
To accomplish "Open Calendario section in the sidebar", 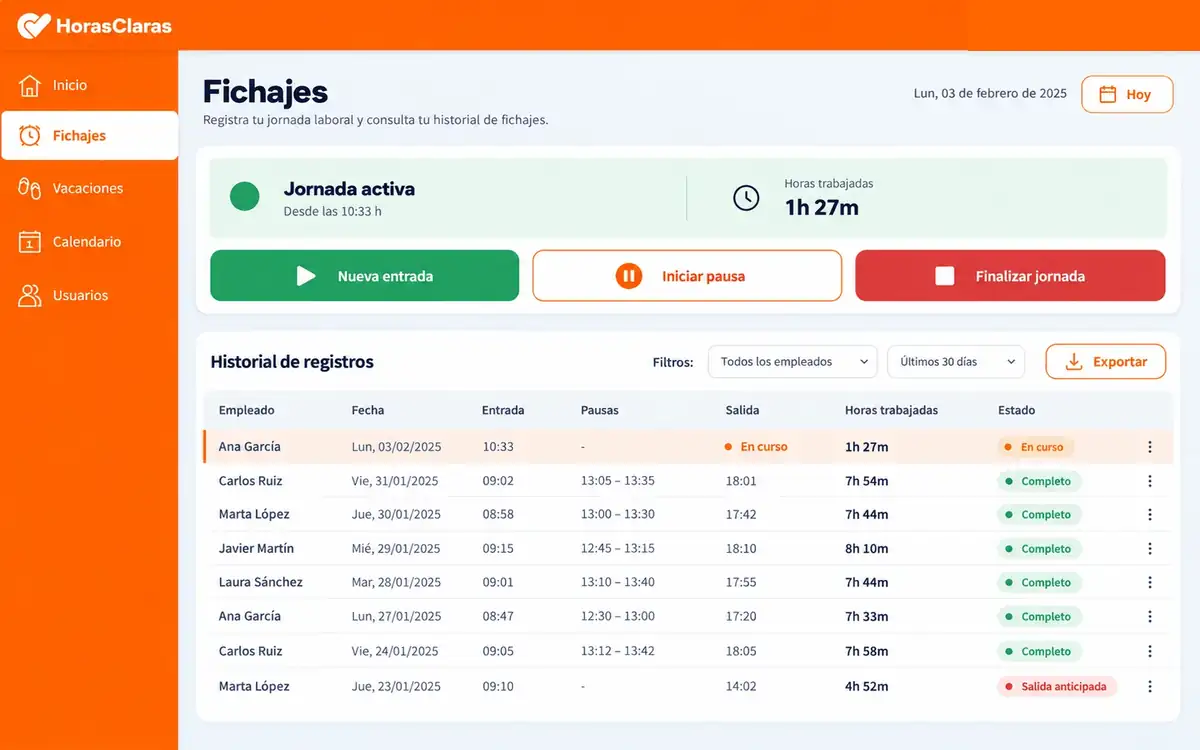I will tap(89, 241).
